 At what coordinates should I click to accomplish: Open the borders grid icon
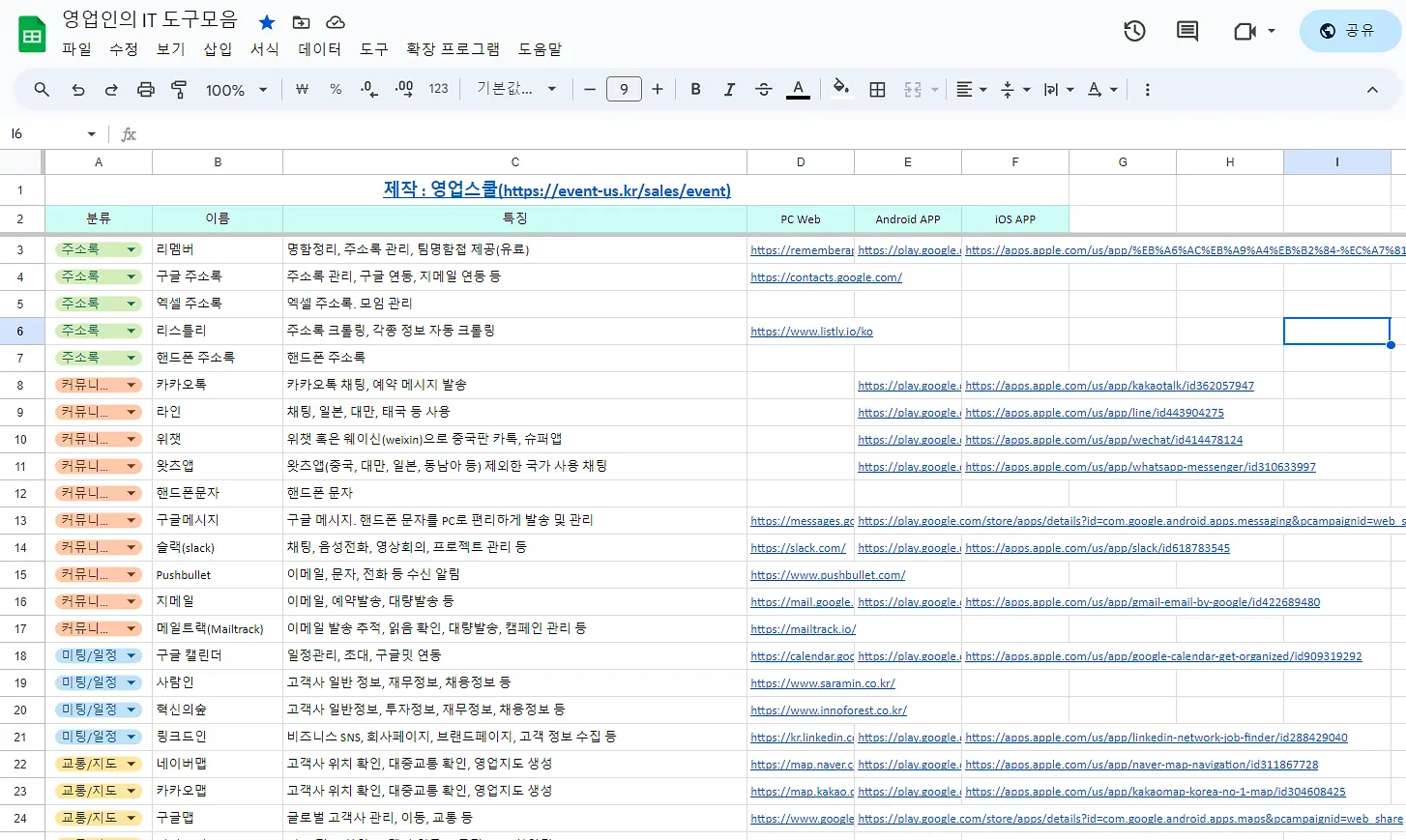tap(877, 89)
